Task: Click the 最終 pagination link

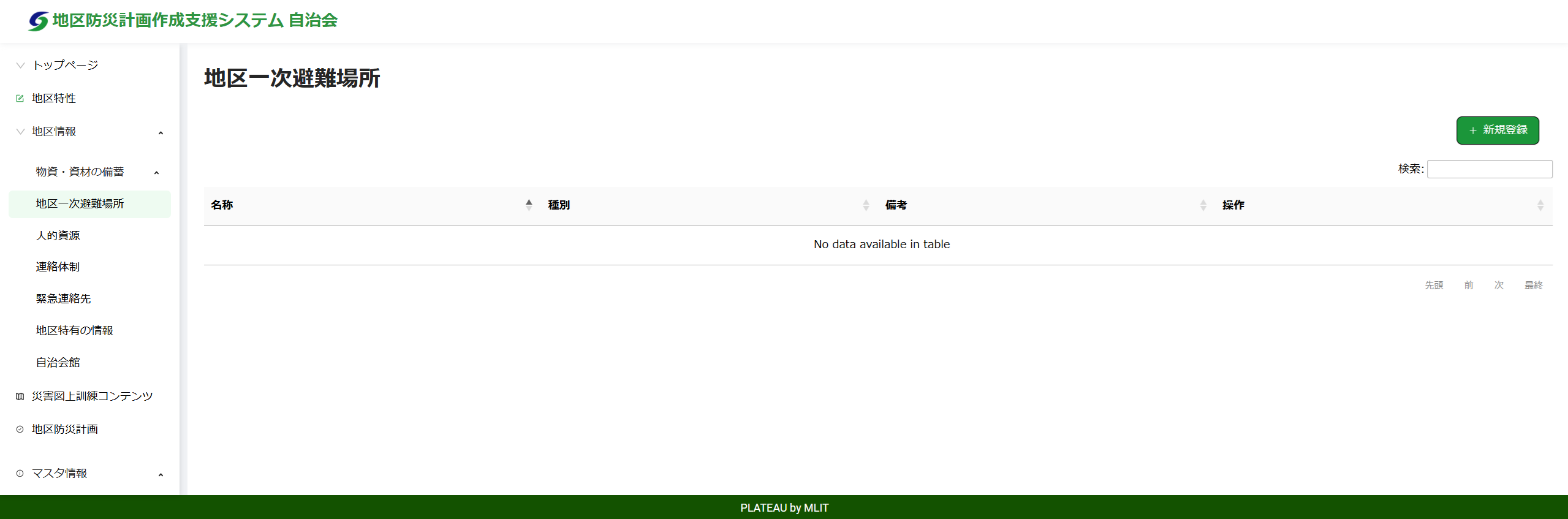Action: (1533, 285)
